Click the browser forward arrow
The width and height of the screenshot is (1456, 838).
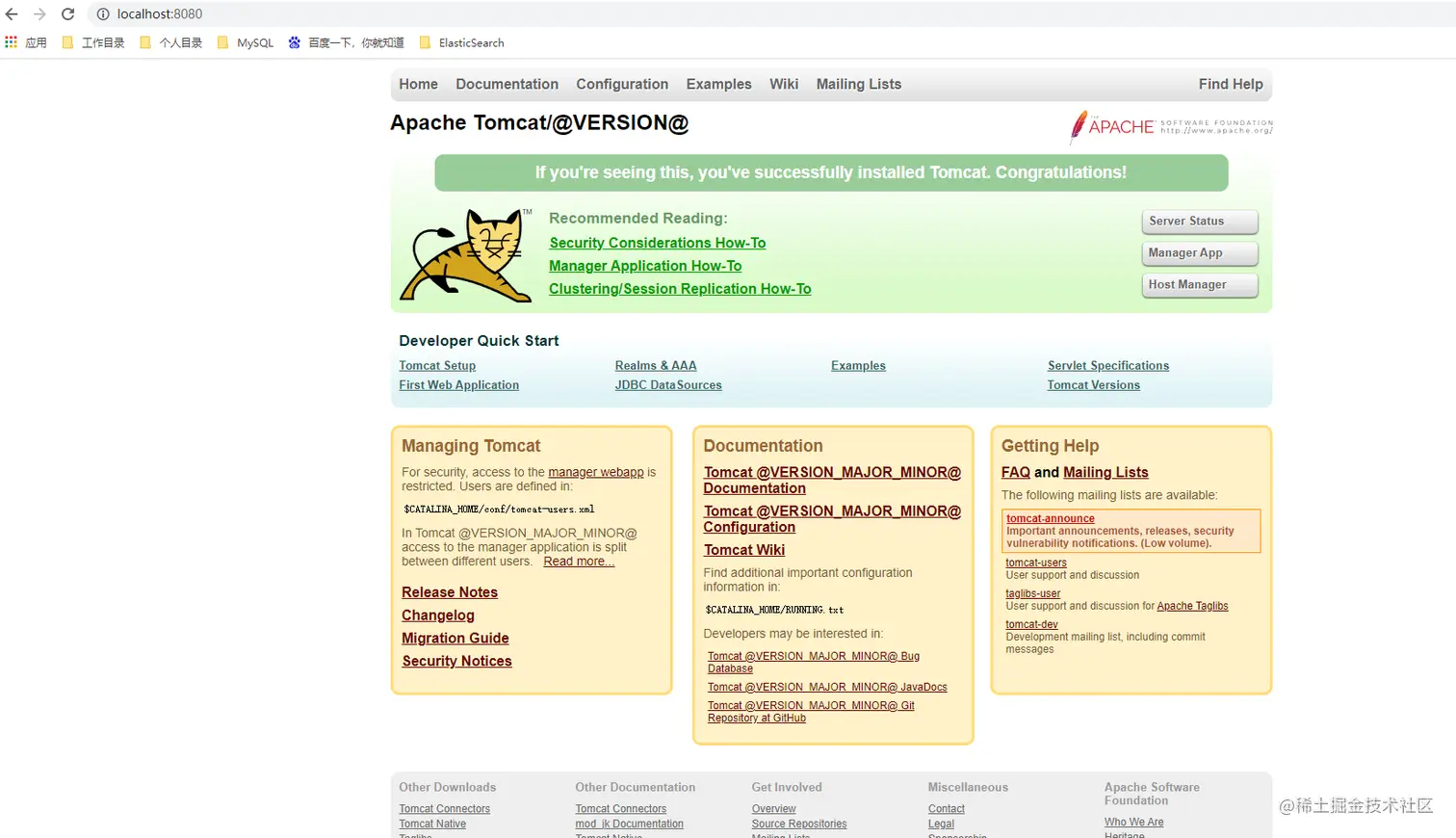coord(39,14)
